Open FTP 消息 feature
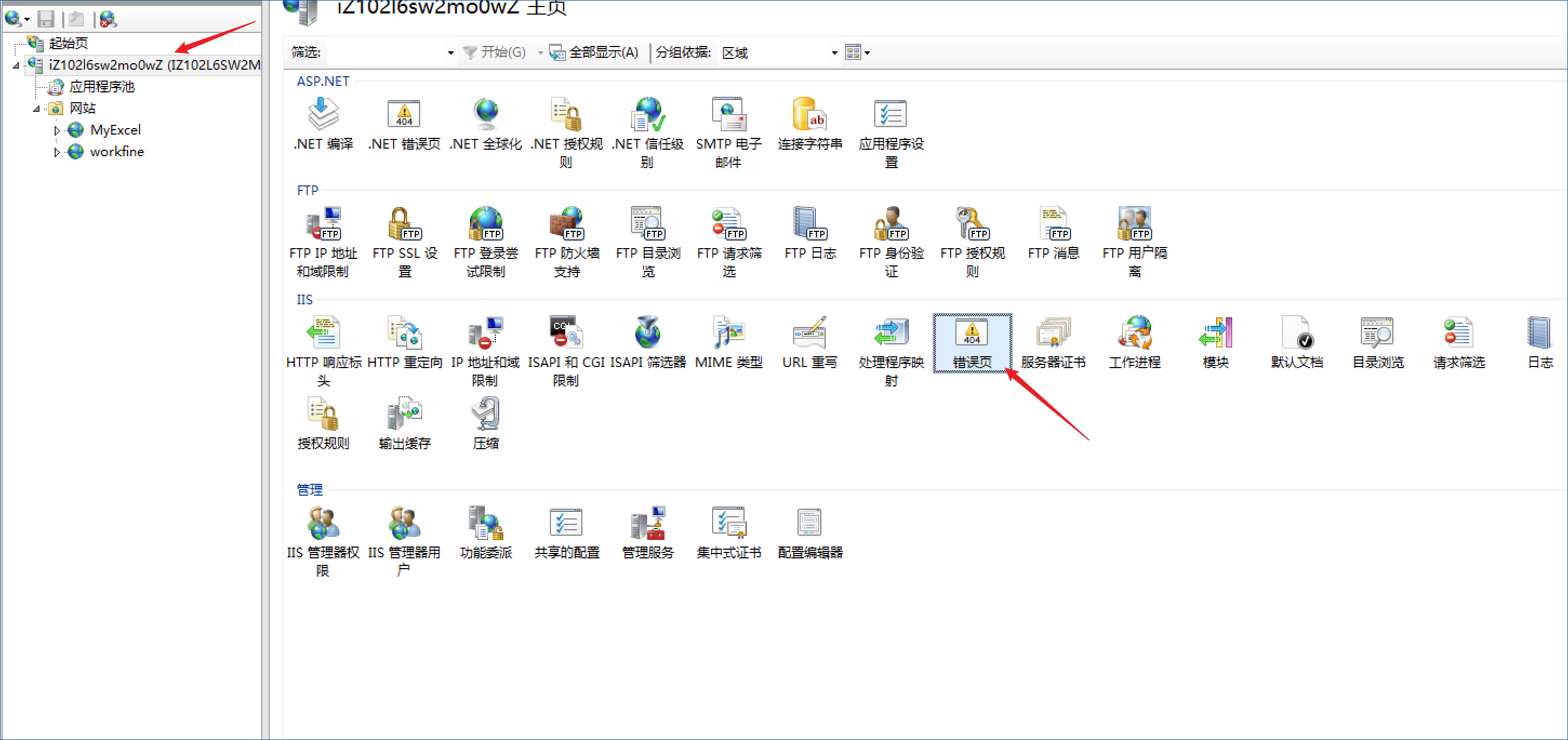The height and width of the screenshot is (740, 1568). pyautogui.click(x=1054, y=233)
